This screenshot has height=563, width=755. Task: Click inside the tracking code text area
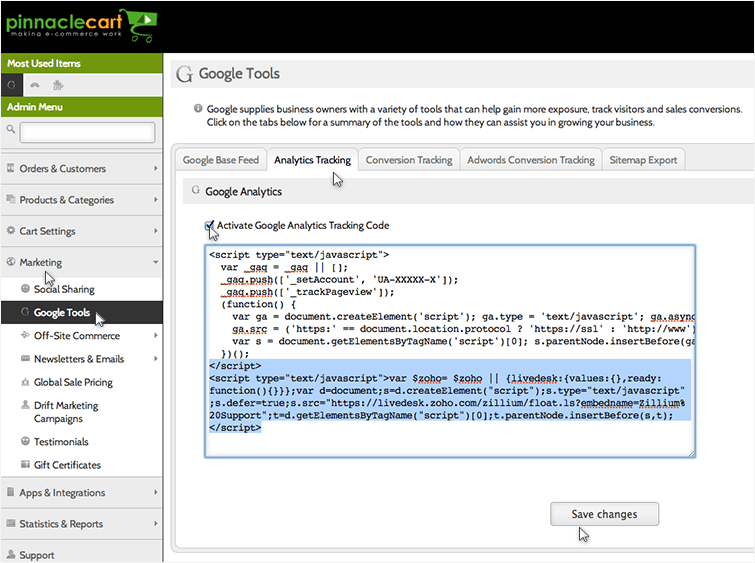click(x=450, y=351)
